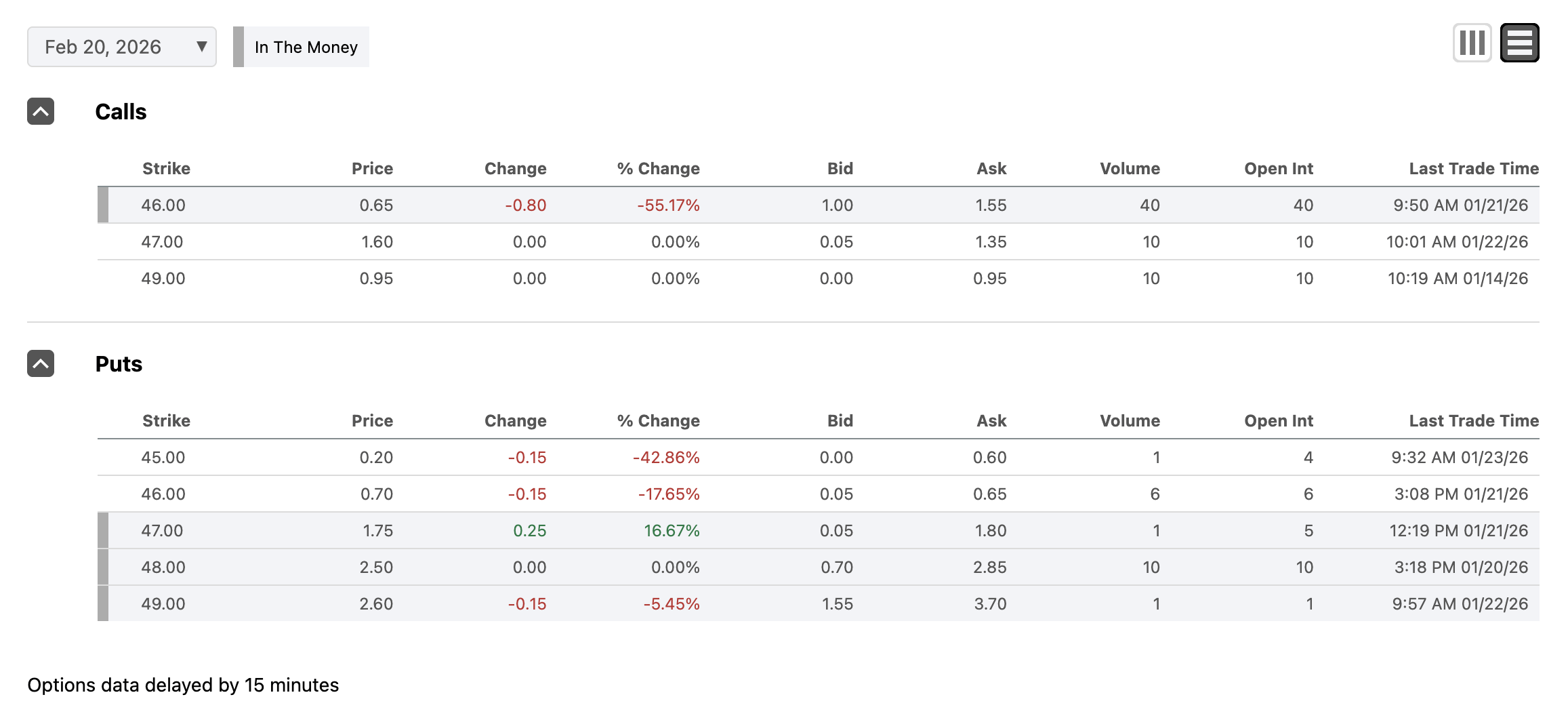The width and height of the screenshot is (1568, 716).
Task: Select the 46.00 strike call row
Action: click(x=163, y=205)
